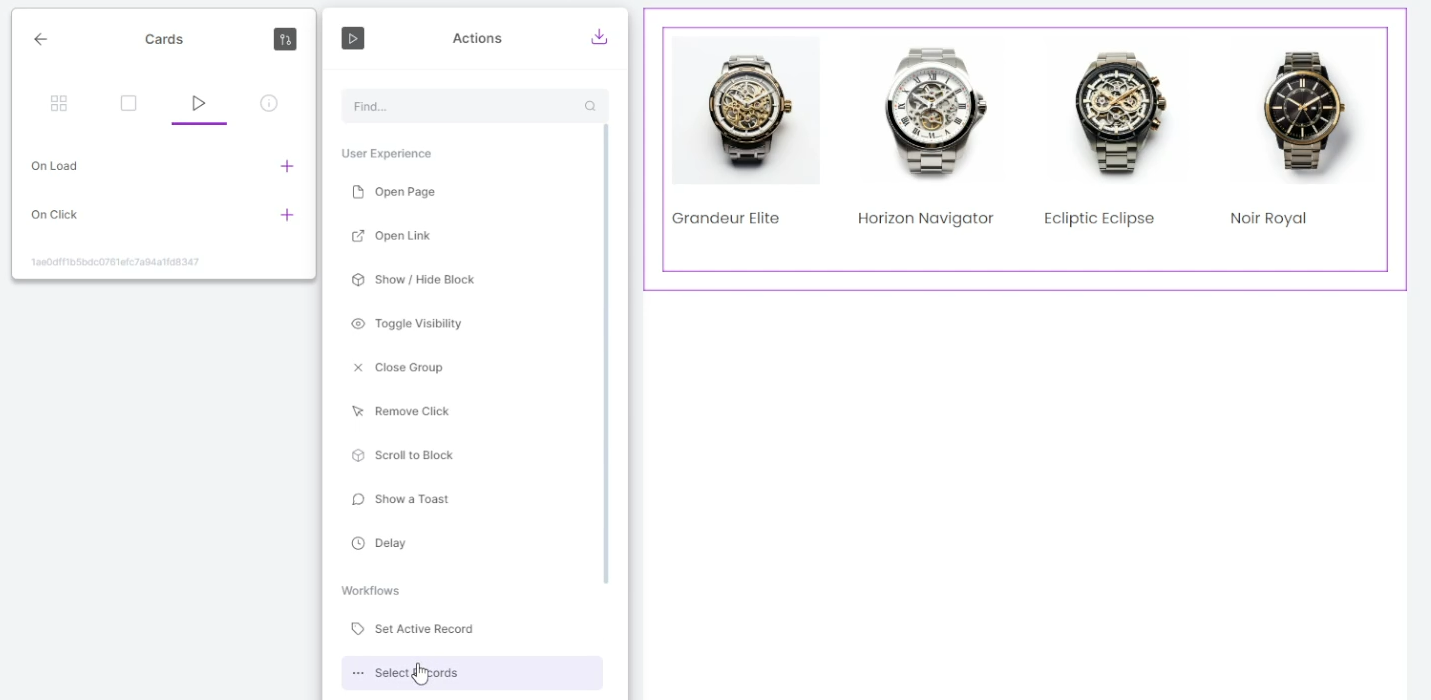Focus the Find search field
The height and width of the screenshot is (700, 1431).
(x=475, y=106)
